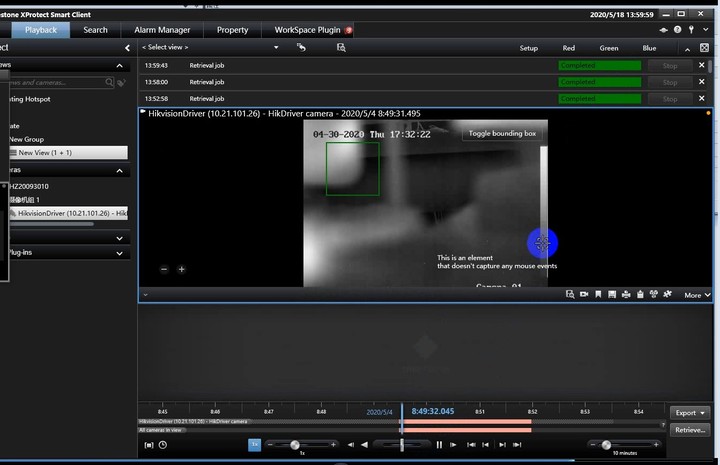Expand the More camera options menu
The width and height of the screenshot is (720, 465).
point(696,295)
